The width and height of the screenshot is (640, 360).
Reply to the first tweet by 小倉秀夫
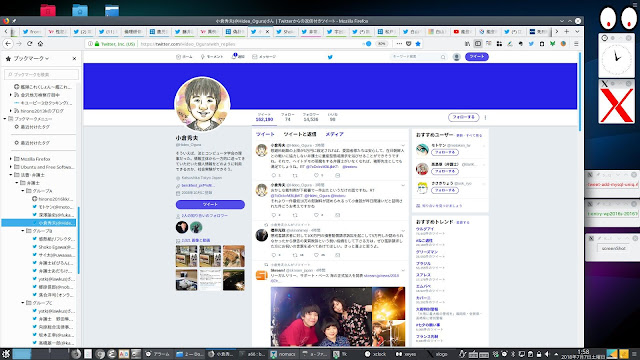click(274, 176)
